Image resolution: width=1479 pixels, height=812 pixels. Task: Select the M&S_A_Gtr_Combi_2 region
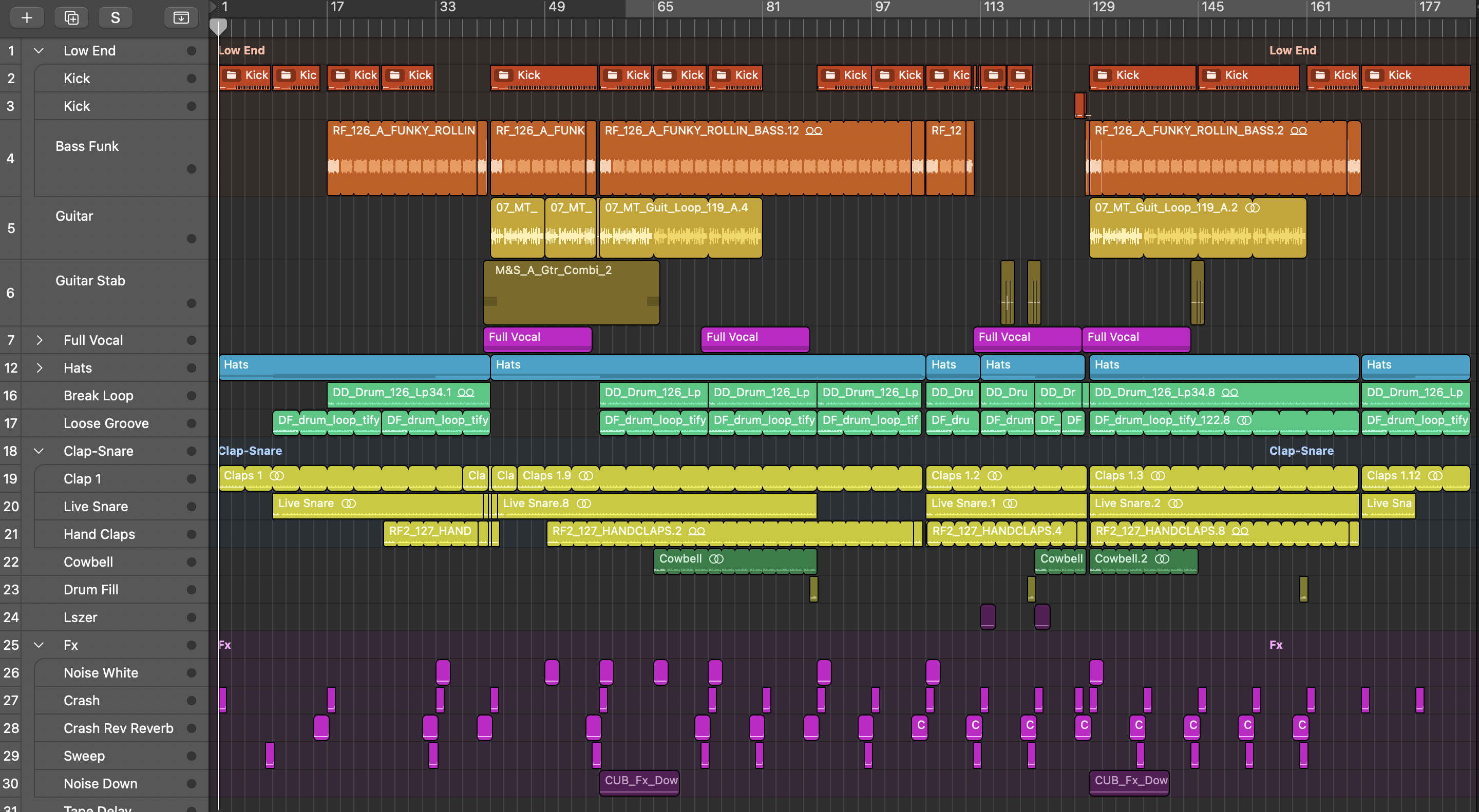(x=571, y=293)
